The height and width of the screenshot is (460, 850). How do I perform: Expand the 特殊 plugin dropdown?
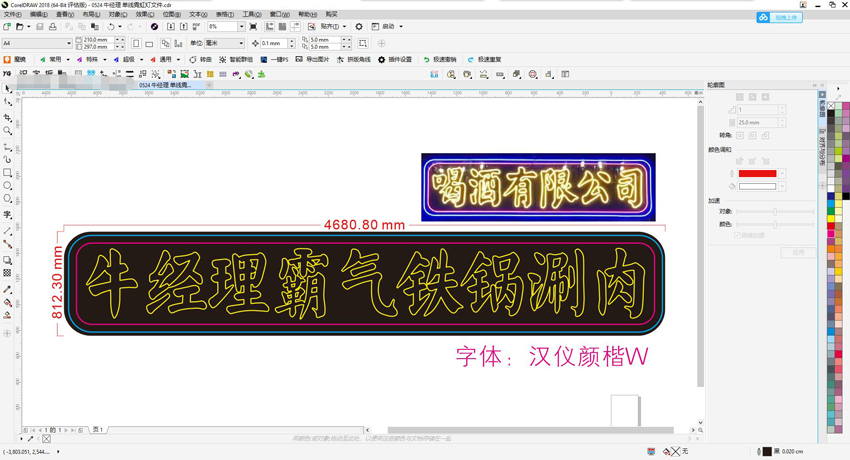[105, 60]
